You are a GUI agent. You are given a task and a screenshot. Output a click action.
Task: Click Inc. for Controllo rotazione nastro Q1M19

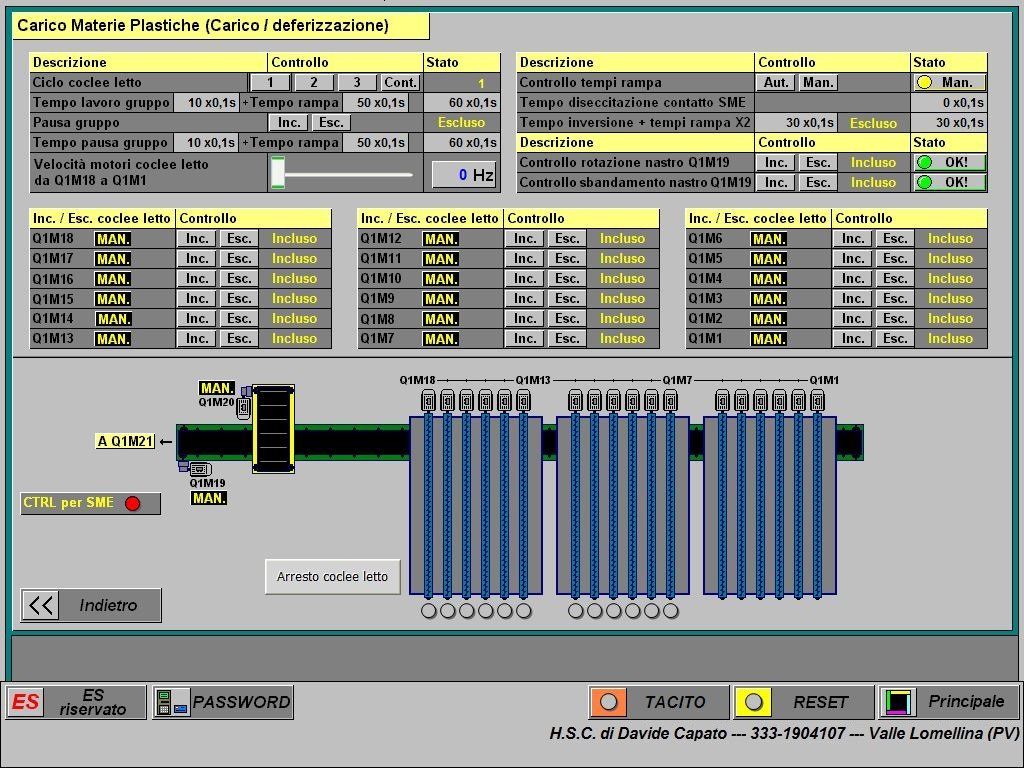[x=776, y=163]
